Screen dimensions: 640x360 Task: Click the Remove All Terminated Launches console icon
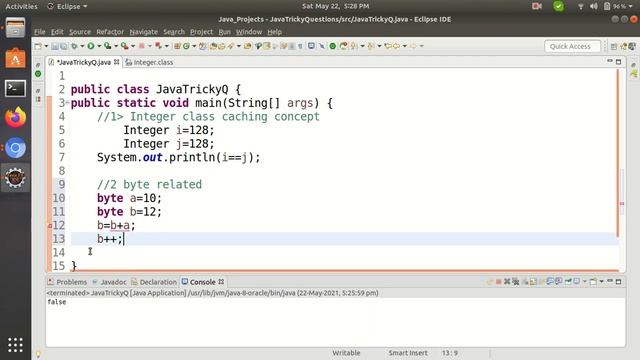click(x=516, y=282)
